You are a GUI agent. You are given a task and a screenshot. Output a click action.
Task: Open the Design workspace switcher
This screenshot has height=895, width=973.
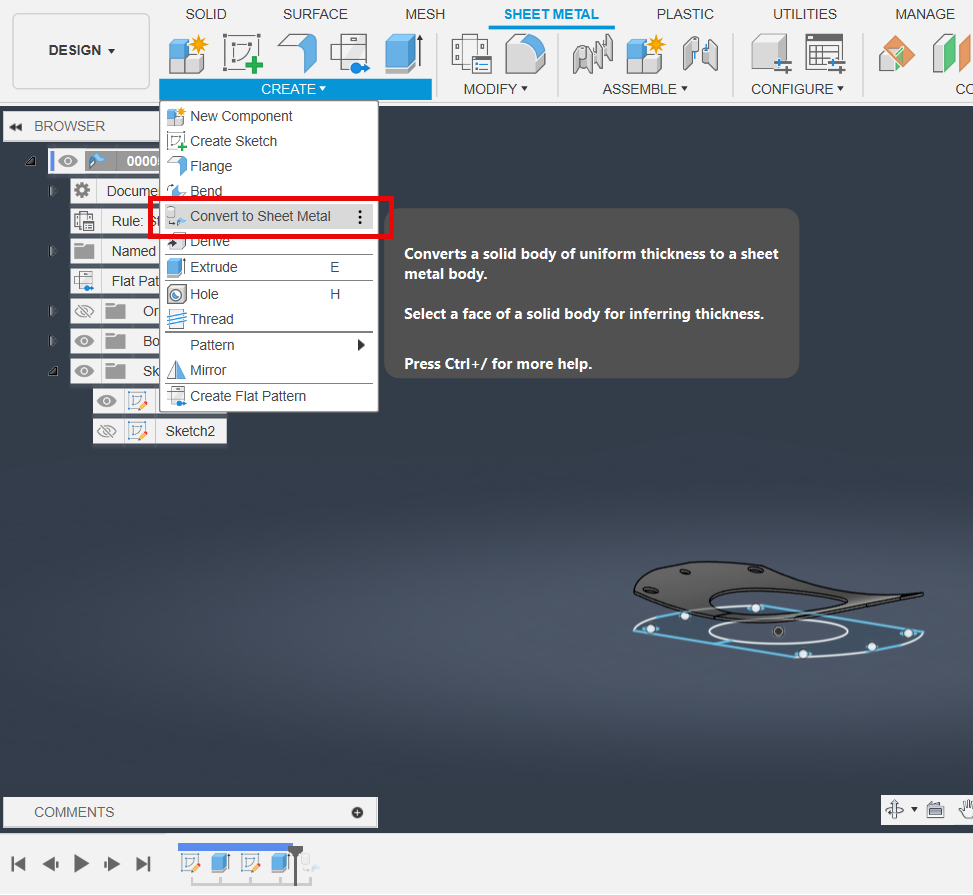point(80,50)
